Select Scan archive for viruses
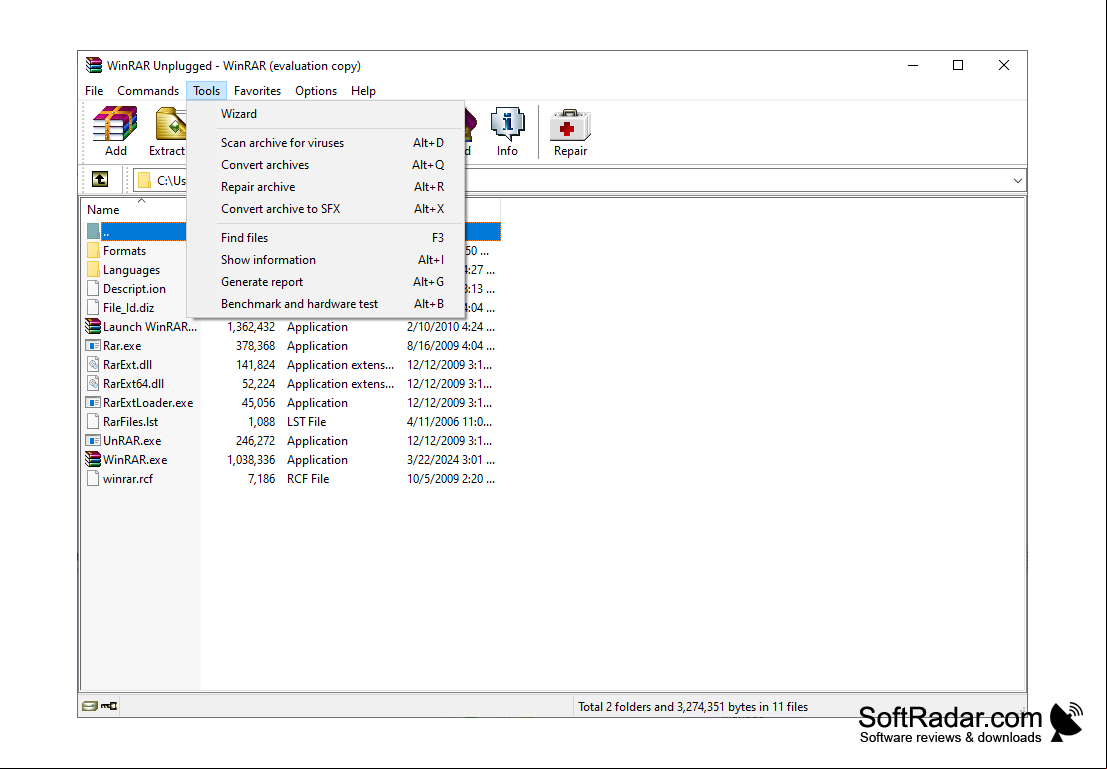Viewport: 1107px width, 769px height. (325, 143)
